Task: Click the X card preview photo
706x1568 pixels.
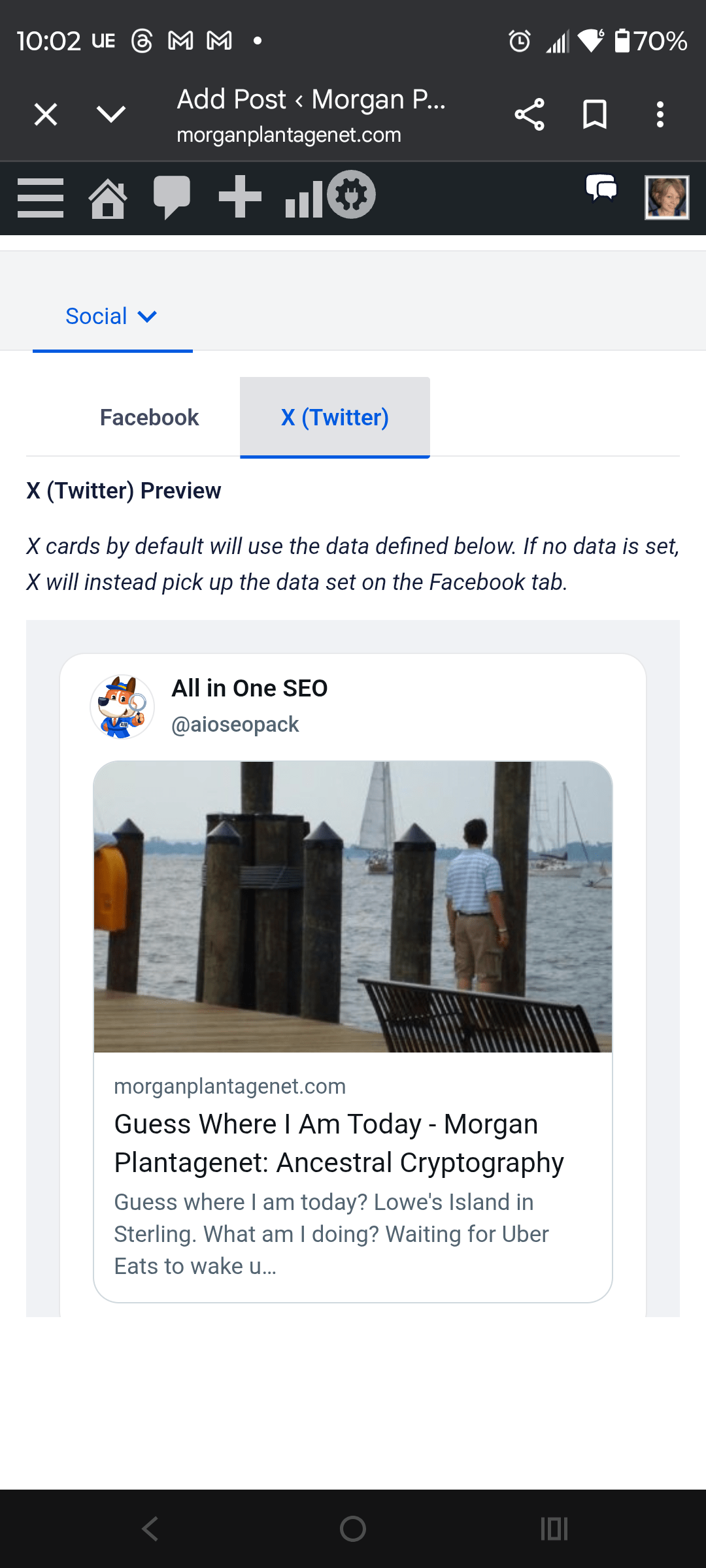Action: point(353,907)
